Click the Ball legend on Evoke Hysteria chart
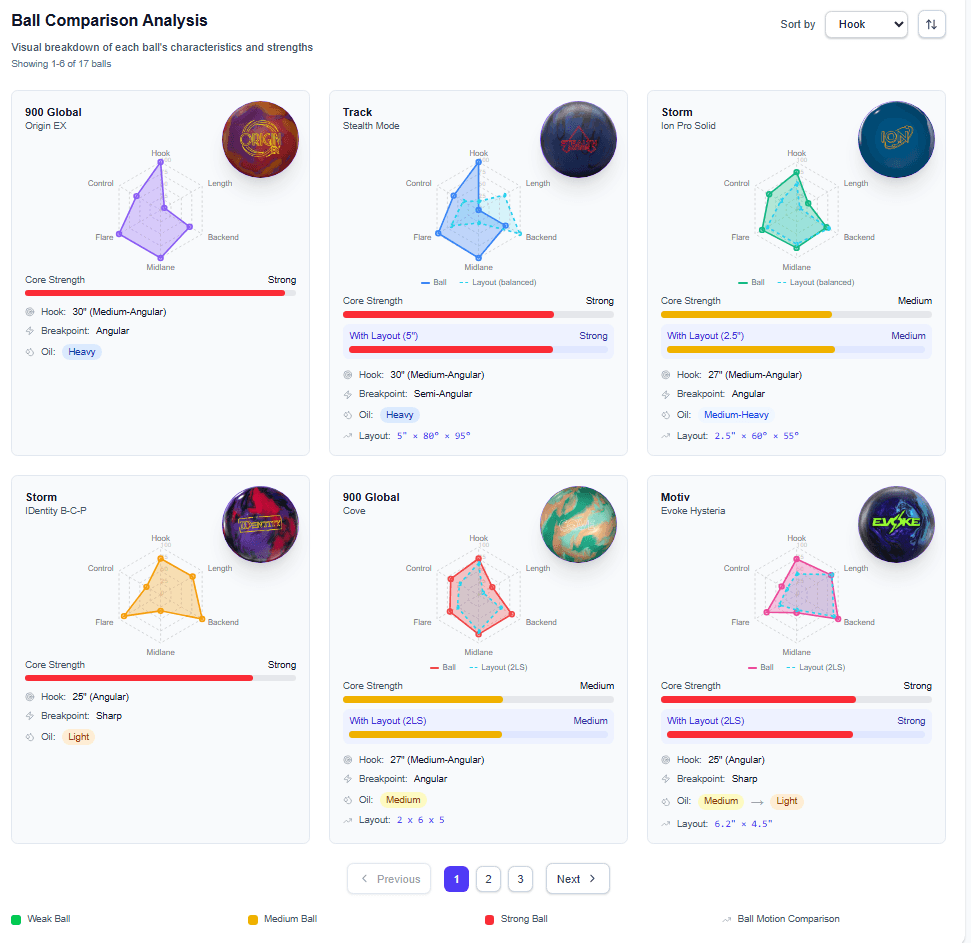 [x=761, y=667]
